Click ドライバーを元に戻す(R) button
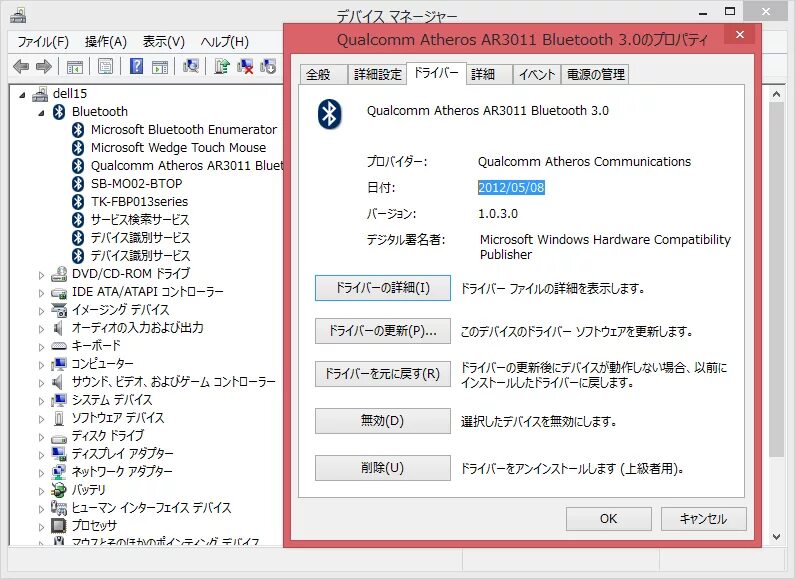Viewport: 795px width, 579px height. click(383, 374)
